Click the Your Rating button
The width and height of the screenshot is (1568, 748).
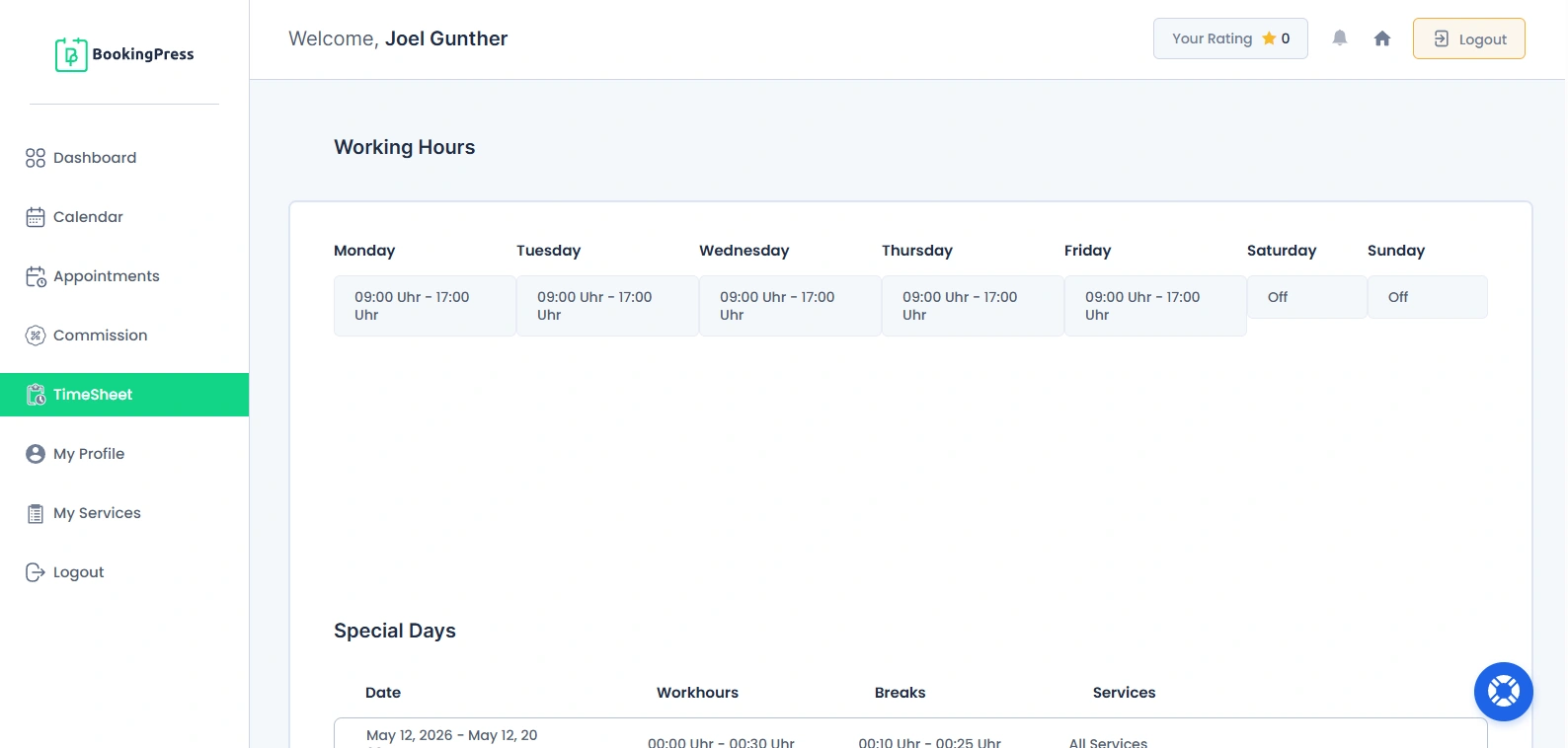tap(1230, 38)
